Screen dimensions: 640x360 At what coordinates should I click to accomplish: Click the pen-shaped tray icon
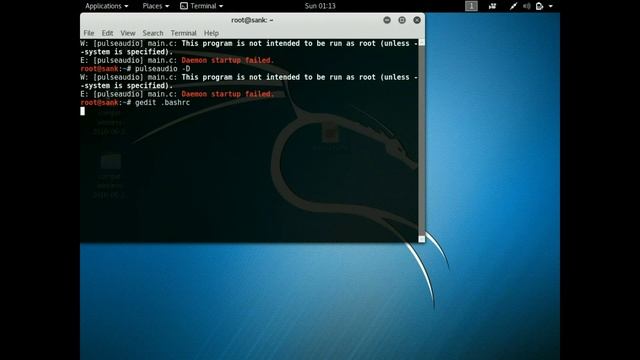click(513, 6)
